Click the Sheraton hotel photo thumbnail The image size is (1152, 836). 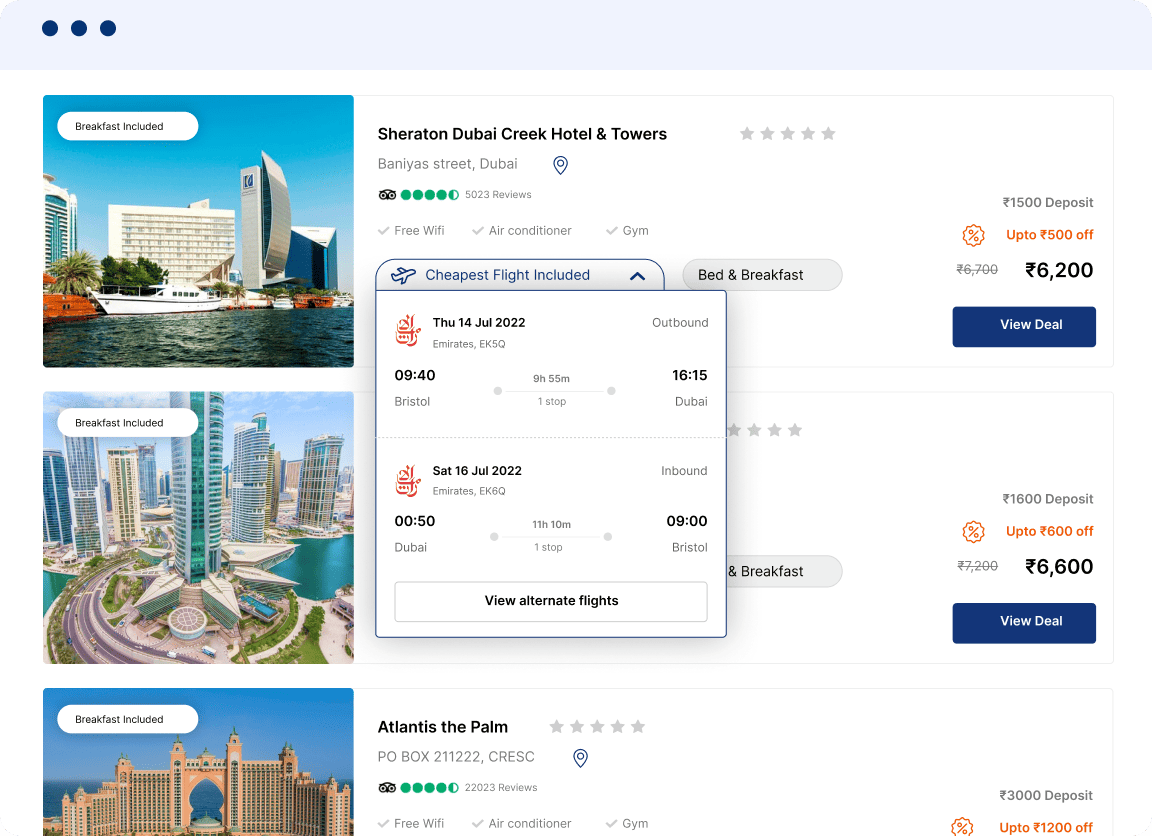click(198, 231)
